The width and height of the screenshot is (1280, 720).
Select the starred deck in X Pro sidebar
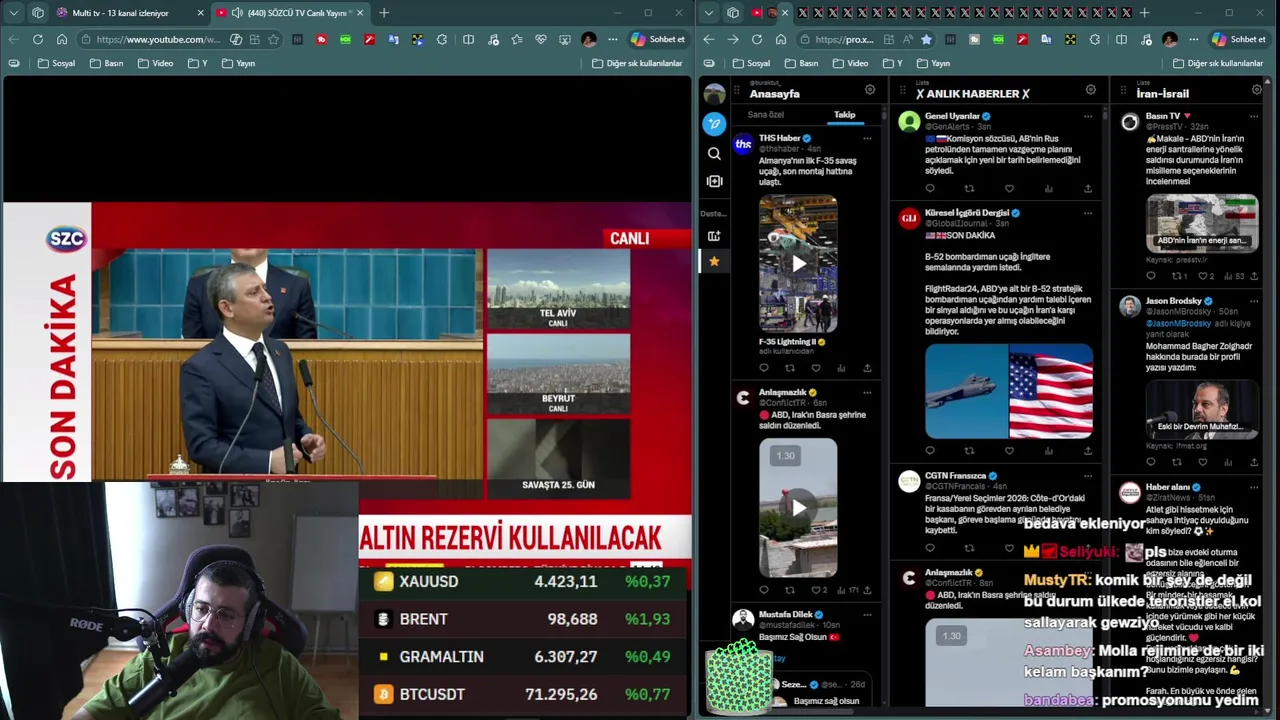(x=714, y=261)
